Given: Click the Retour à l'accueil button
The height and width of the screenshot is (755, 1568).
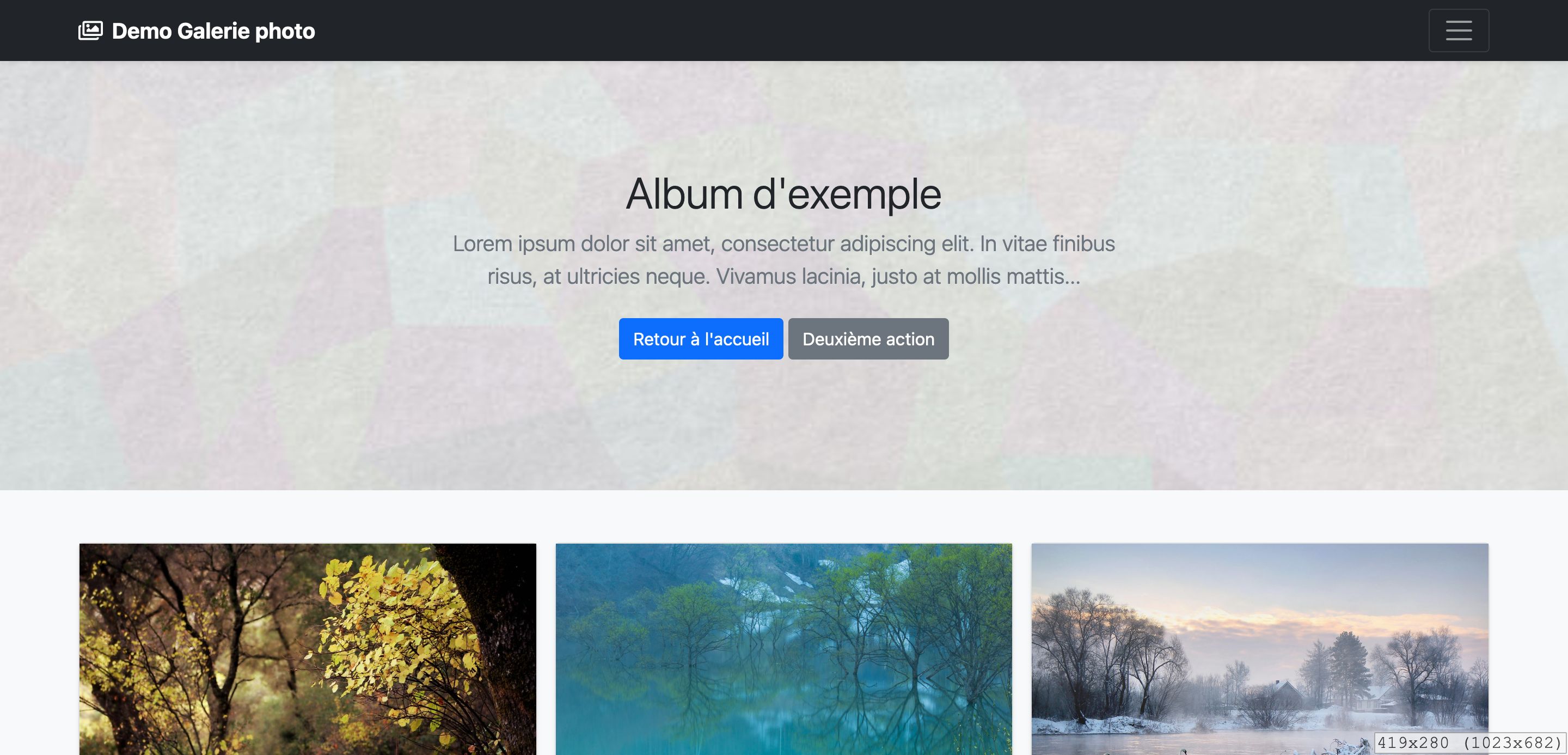Looking at the screenshot, I should (701, 338).
